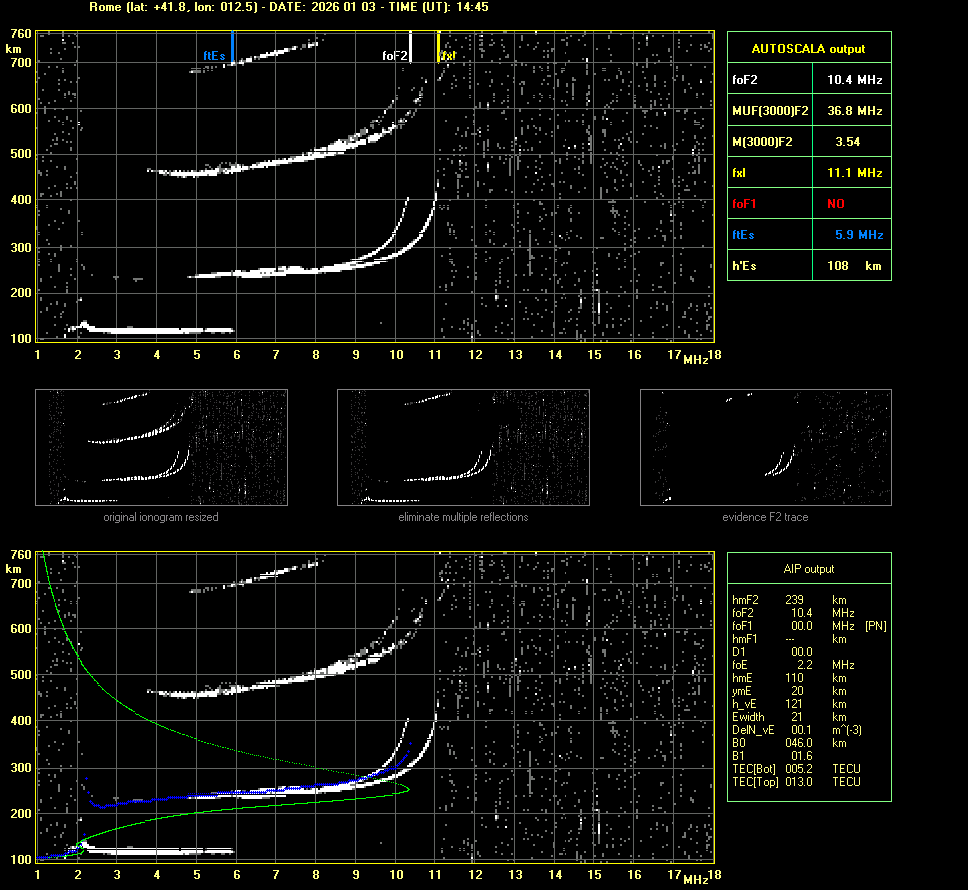The width and height of the screenshot is (968, 890).
Task: Open the evidence F2 trace thumbnail
Action: 765,447
